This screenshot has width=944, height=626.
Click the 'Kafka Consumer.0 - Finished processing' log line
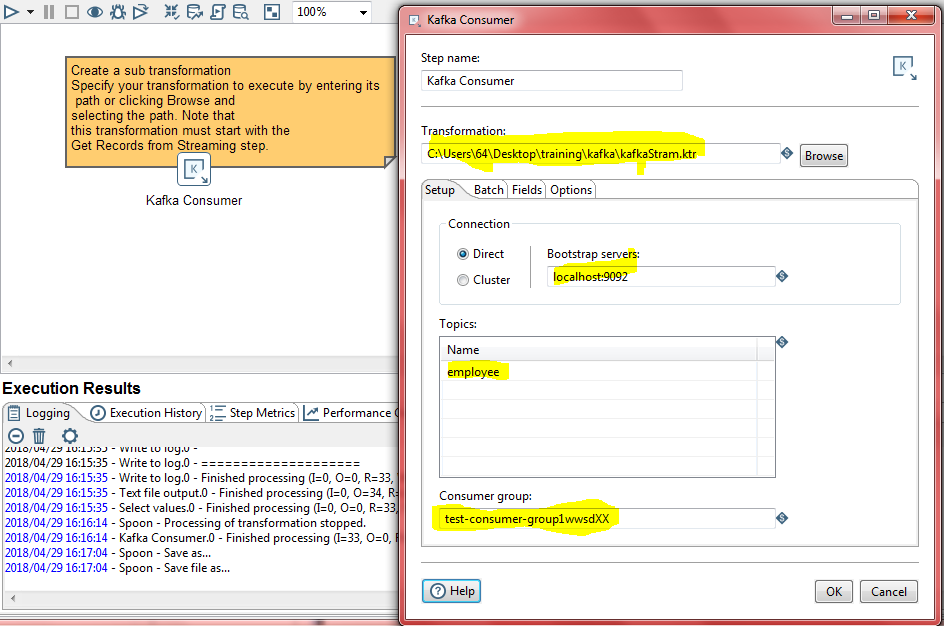pyautogui.click(x=202, y=538)
